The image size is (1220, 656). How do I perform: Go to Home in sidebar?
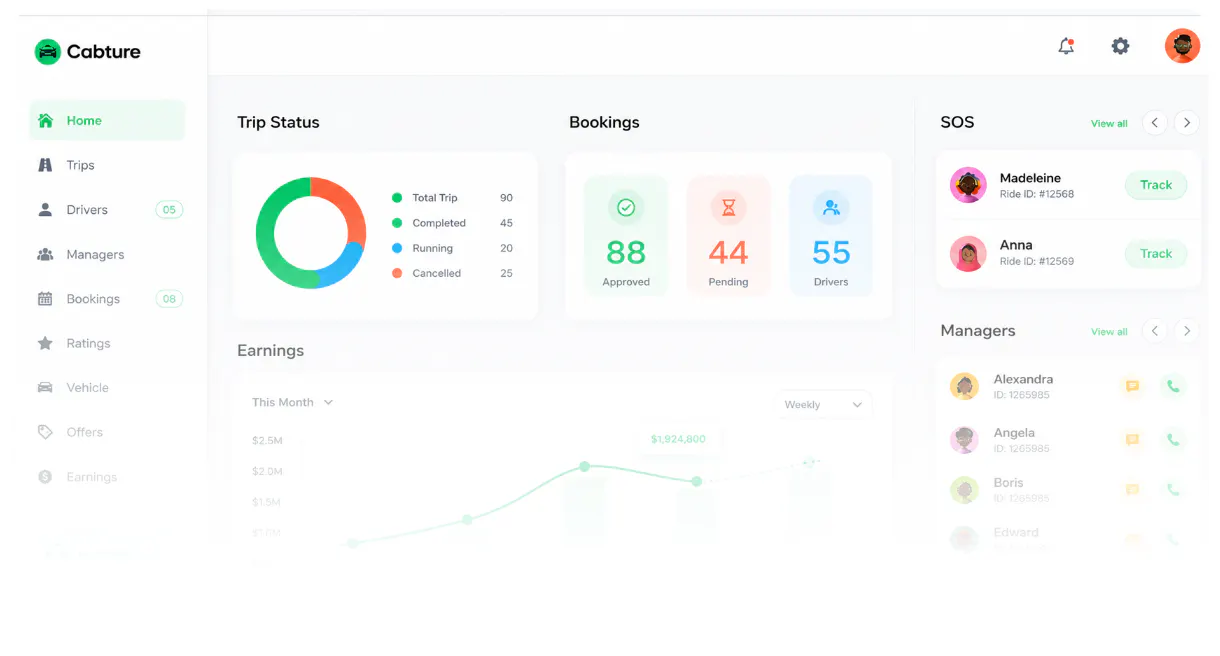[x=107, y=120]
